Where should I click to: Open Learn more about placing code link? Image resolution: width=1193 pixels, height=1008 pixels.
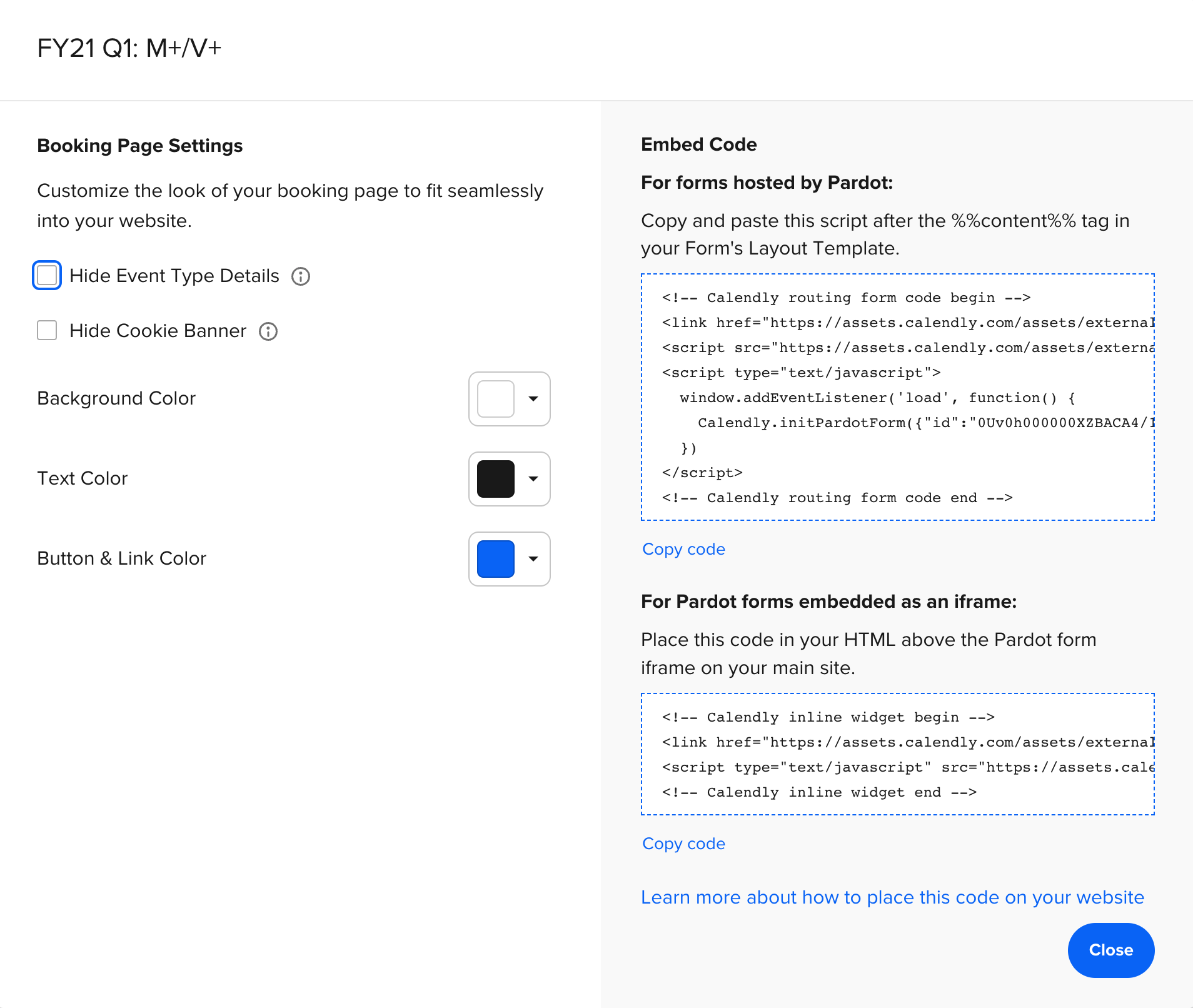point(892,897)
